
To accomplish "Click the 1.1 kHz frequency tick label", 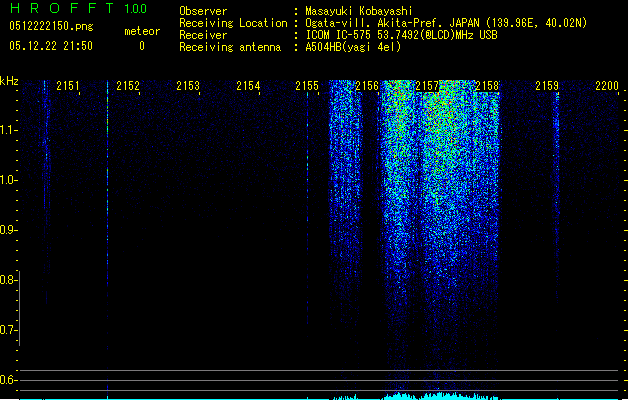I will (x=8, y=130).
